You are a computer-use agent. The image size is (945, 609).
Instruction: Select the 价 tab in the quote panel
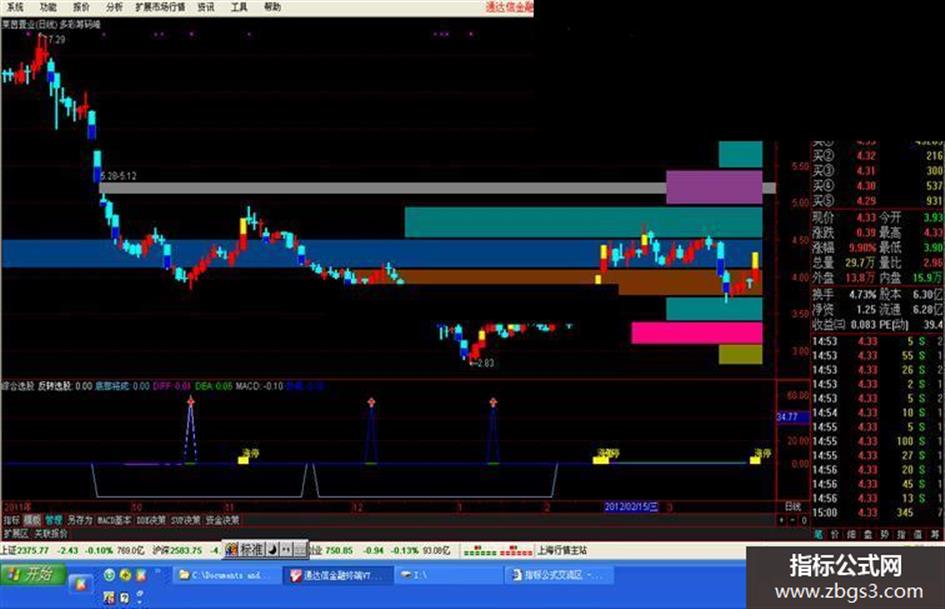(x=835, y=534)
